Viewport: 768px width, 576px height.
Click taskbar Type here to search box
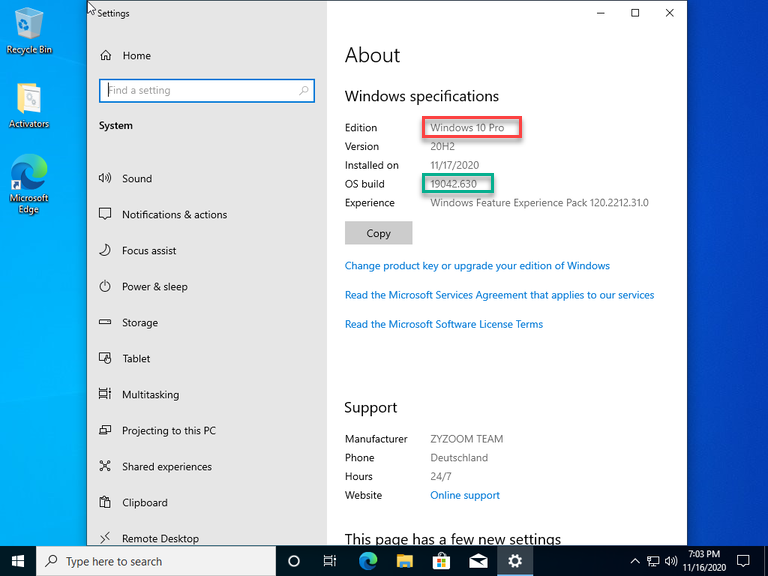(x=156, y=561)
